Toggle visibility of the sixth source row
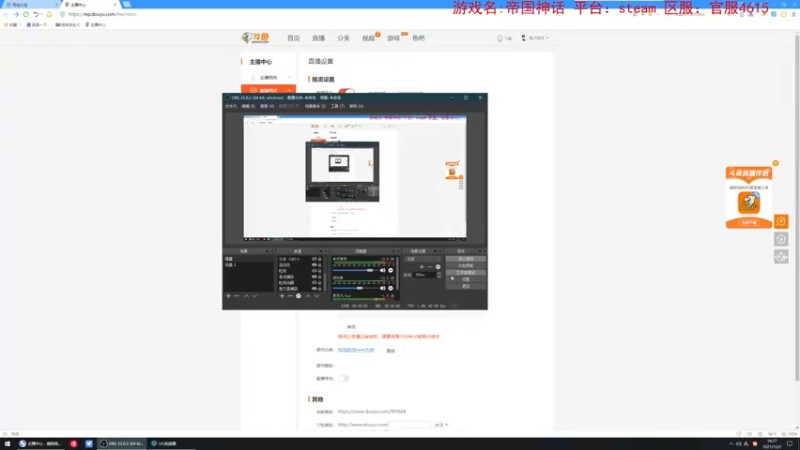800x450 pixels. (x=314, y=289)
